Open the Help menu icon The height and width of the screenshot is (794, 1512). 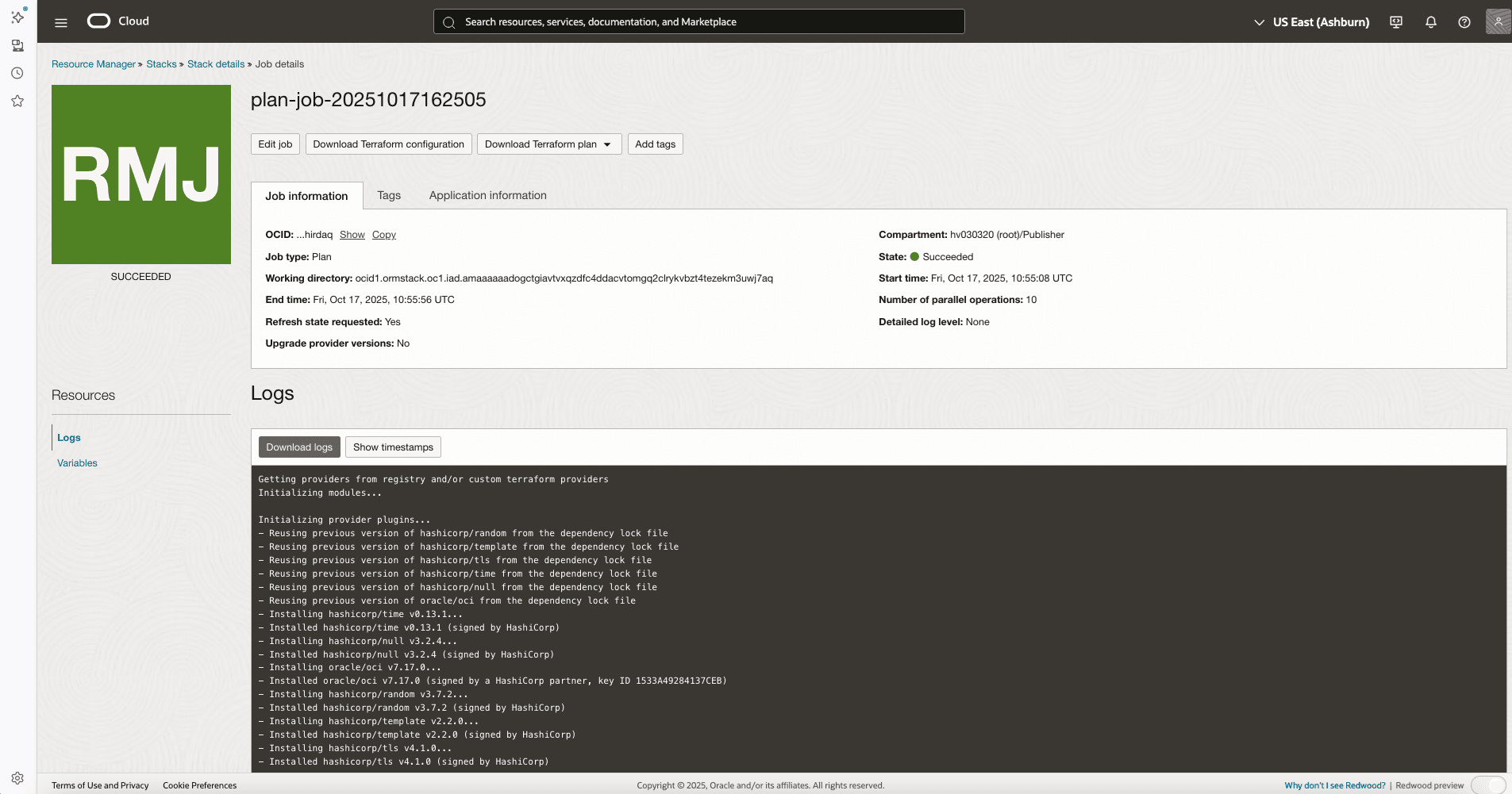click(x=1464, y=21)
